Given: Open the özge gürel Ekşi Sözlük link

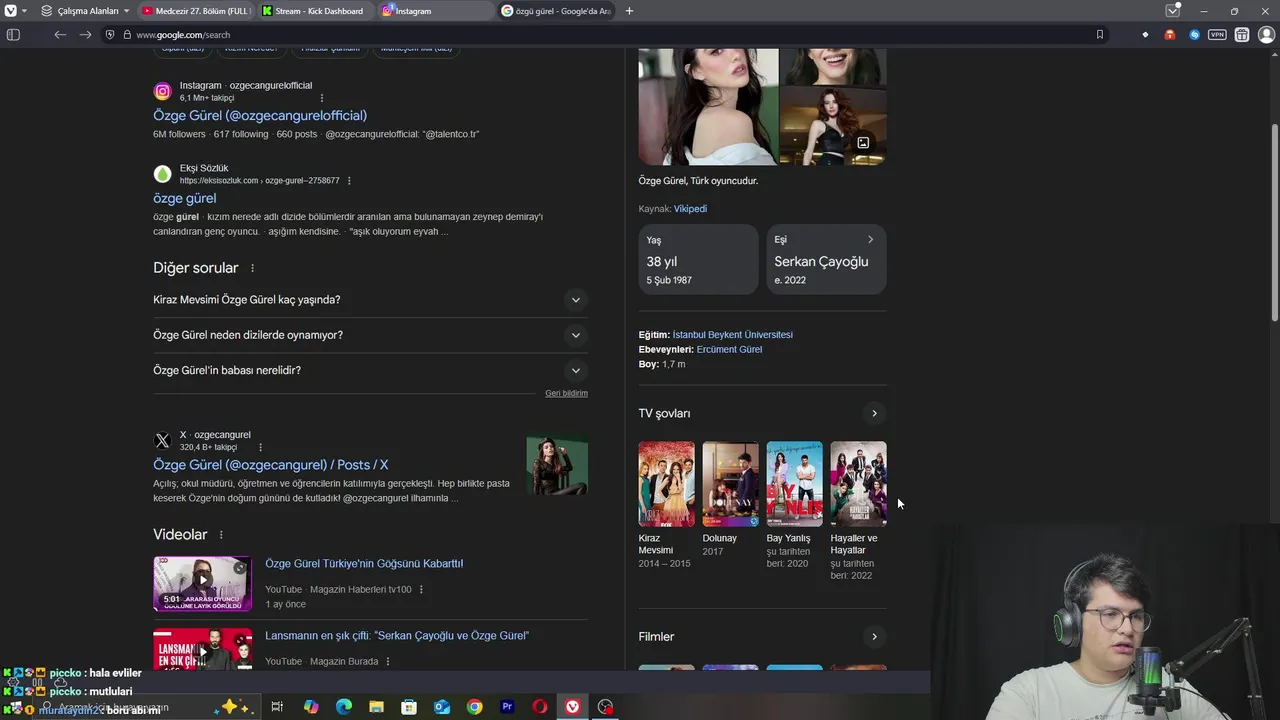Looking at the screenshot, I should click(x=184, y=198).
